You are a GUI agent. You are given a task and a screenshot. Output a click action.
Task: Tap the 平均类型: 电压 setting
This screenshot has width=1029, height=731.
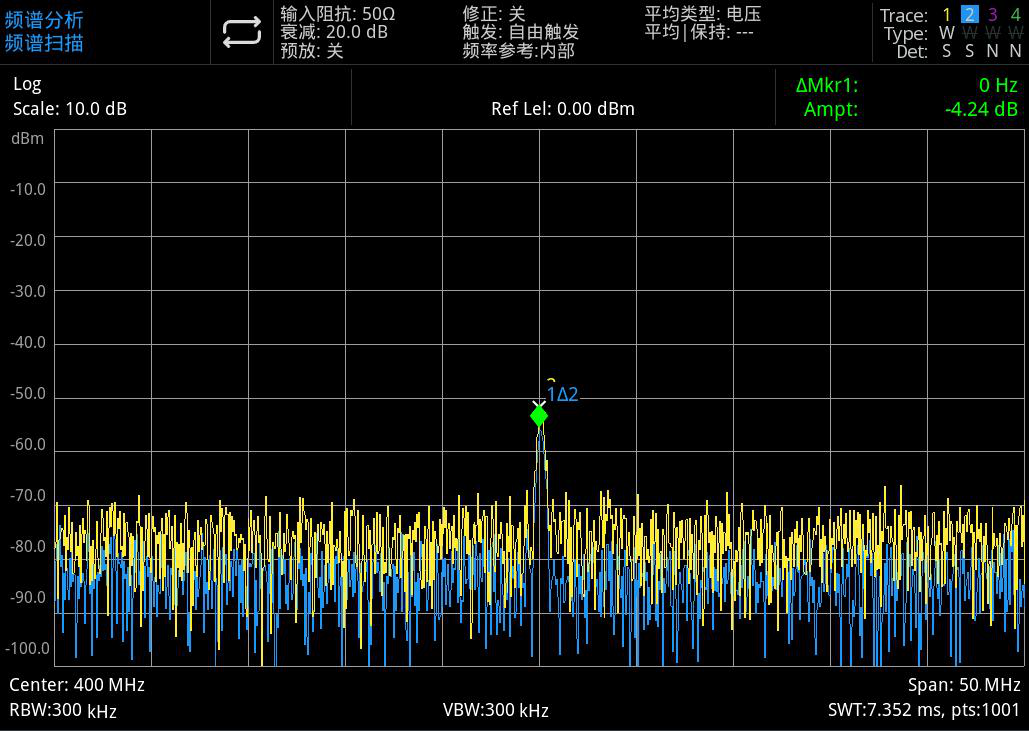point(702,14)
